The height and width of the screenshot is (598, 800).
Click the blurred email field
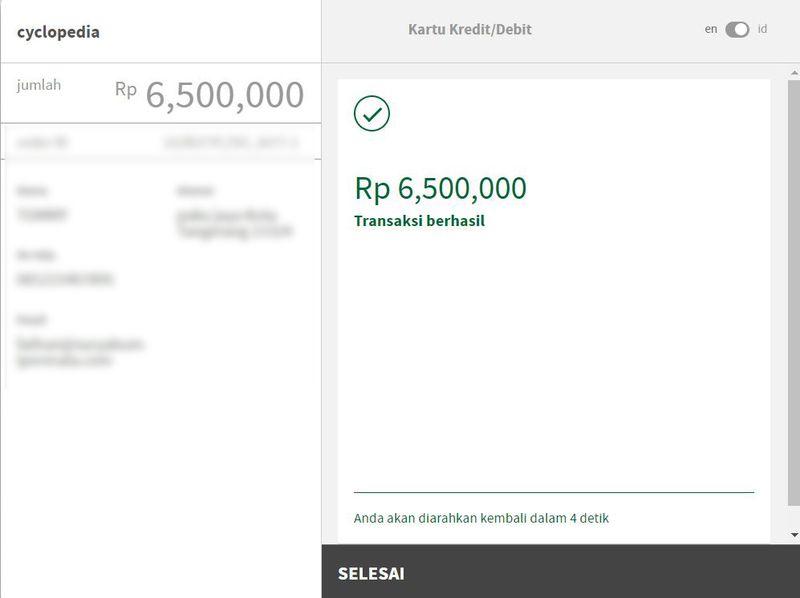pyautogui.click(x=80, y=351)
